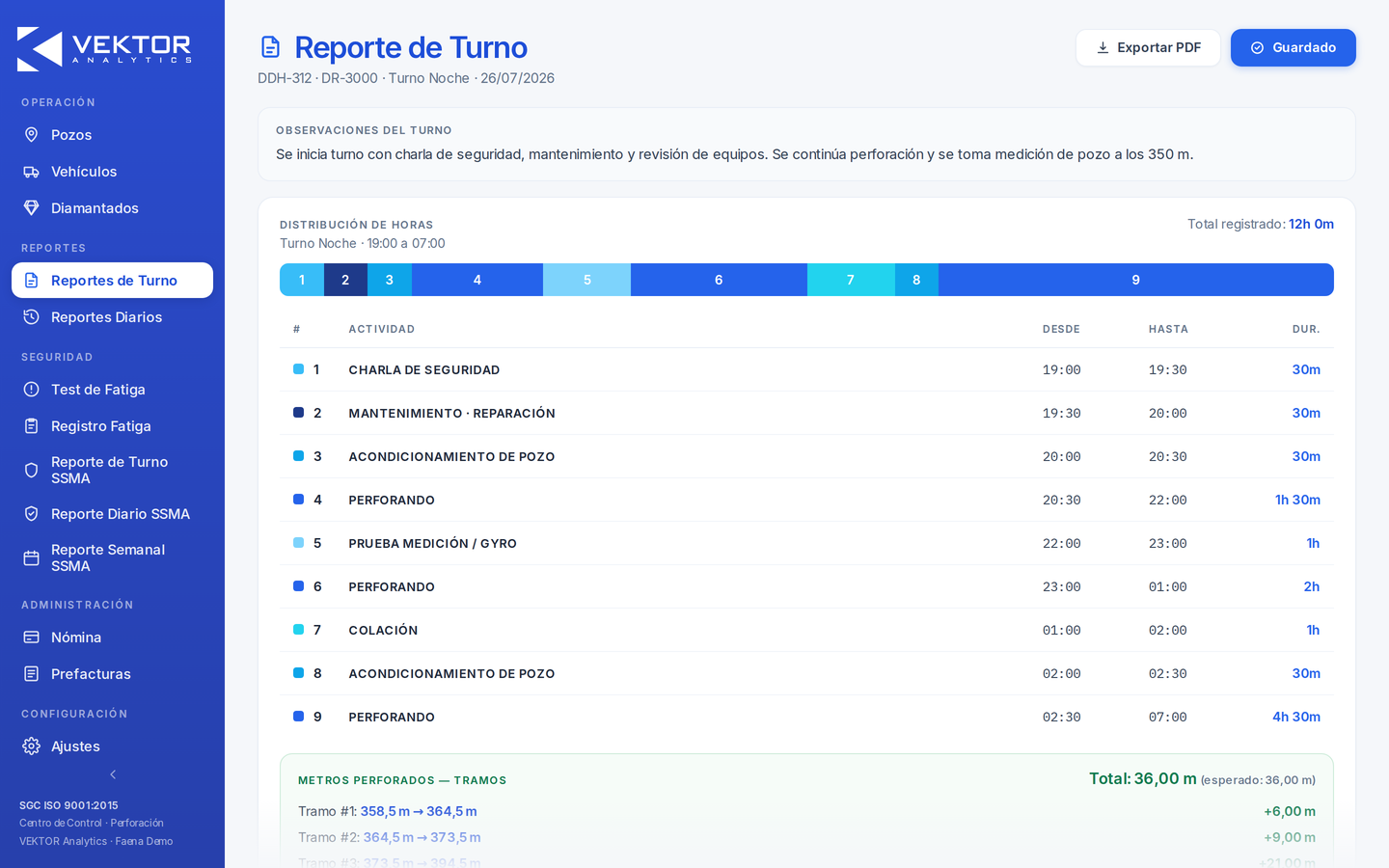1389x868 pixels.
Task: Click the 2h duration of row 6
Action: coord(1312,586)
